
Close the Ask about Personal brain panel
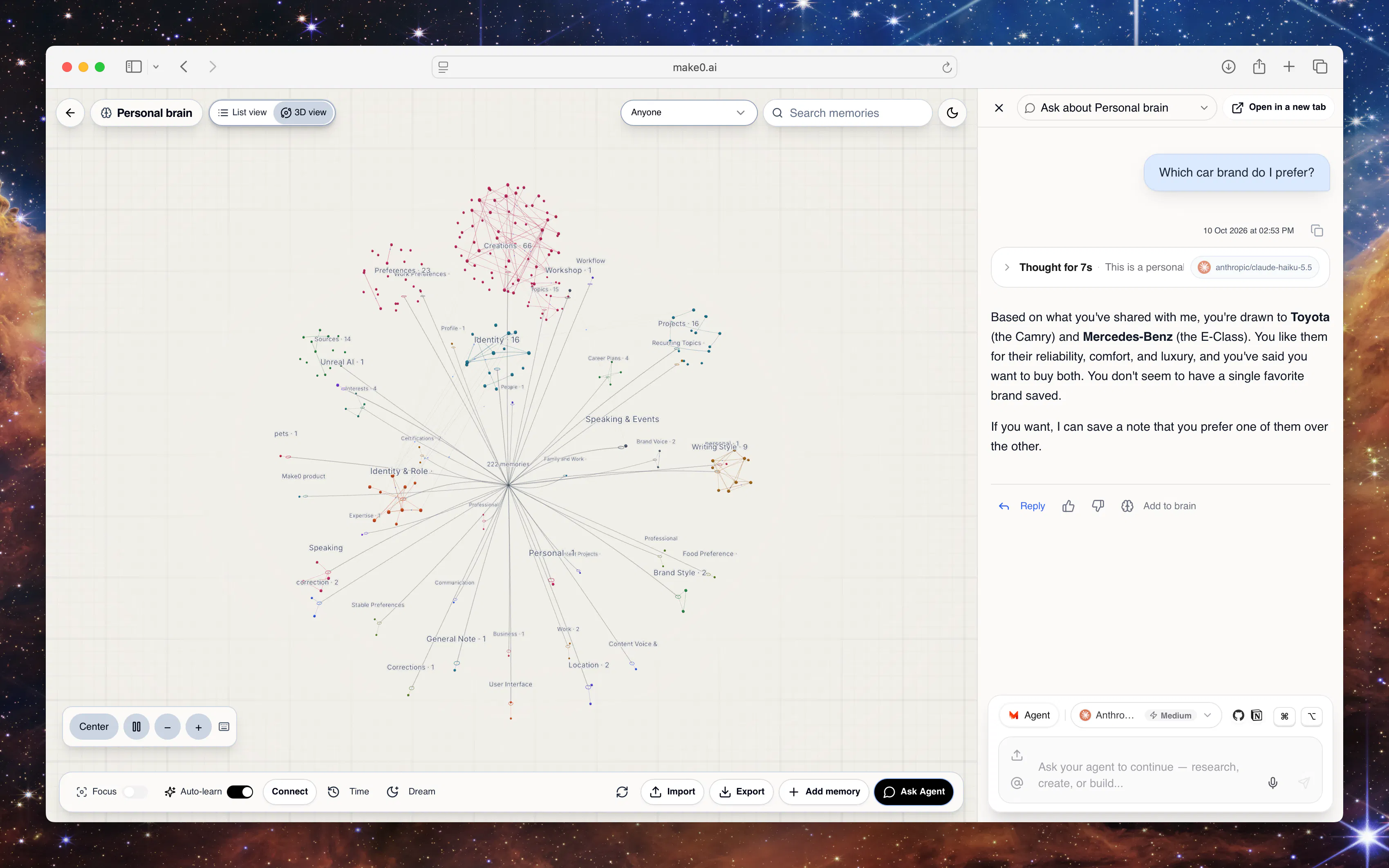click(999, 108)
